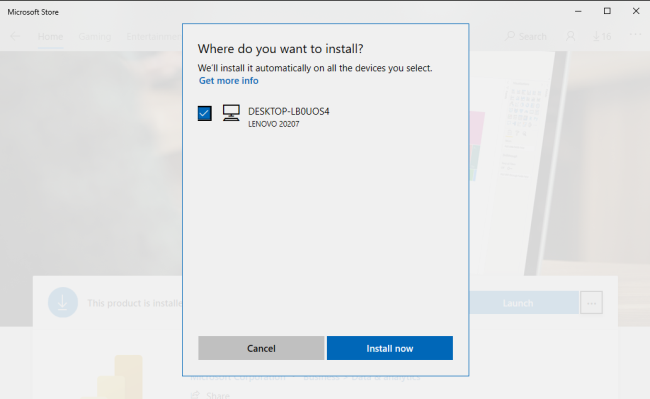650x399 pixels.
Task: Uncheck the DESKTOP-LB0UOS4 device checkbox
Action: (204, 113)
